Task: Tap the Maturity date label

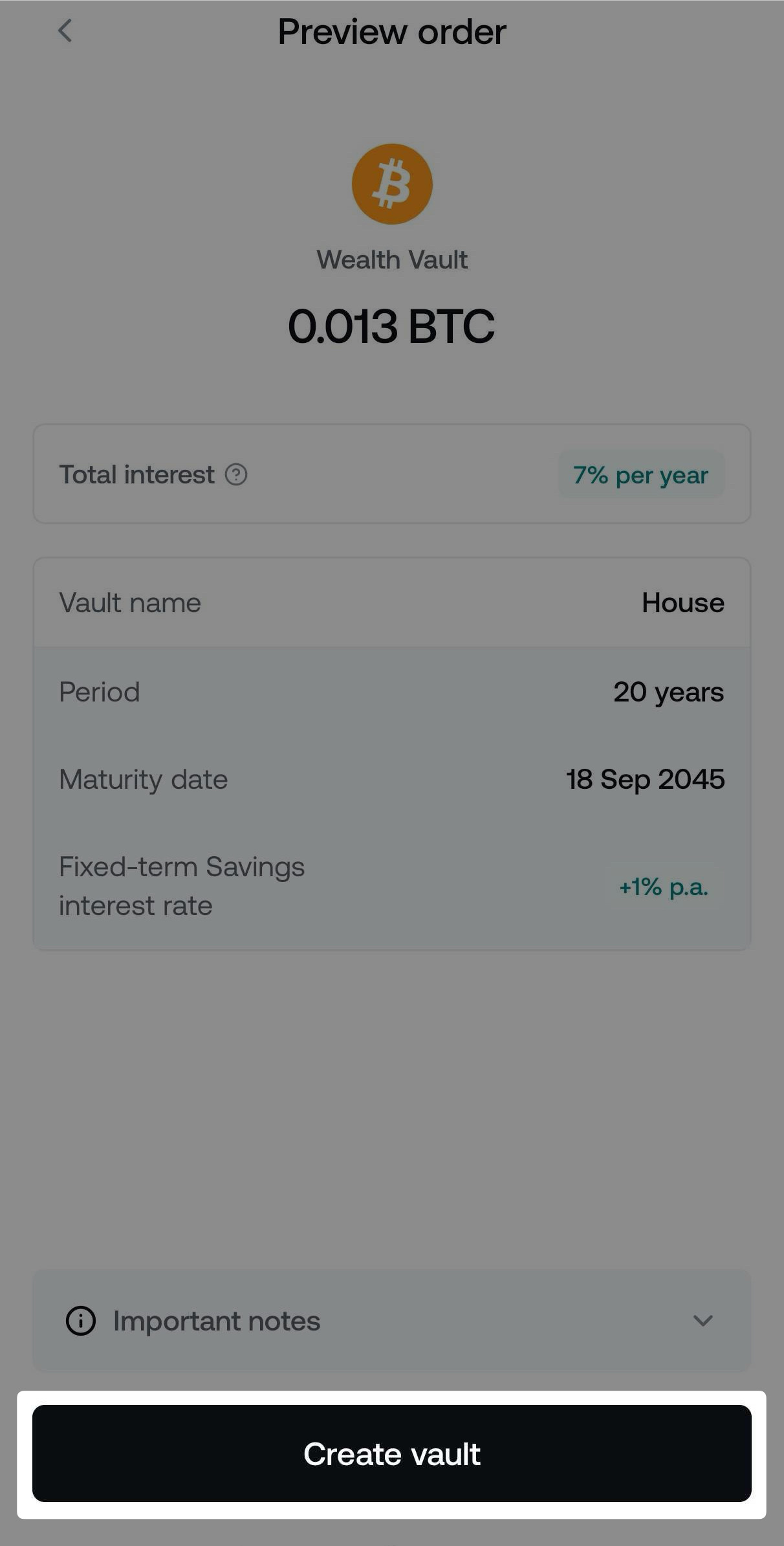Action: (x=144, y=779)
